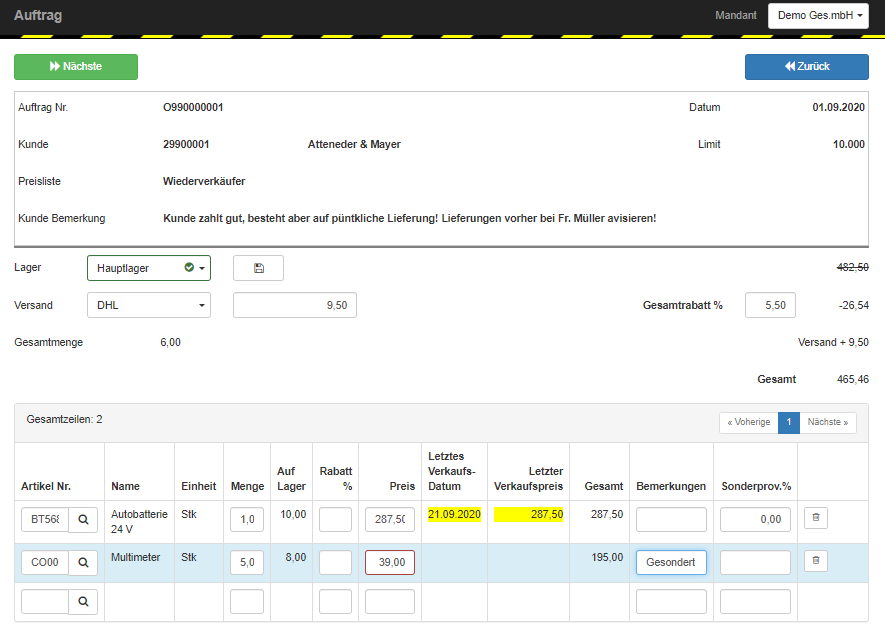This screenshot has width=885, height=630.
Task: Edit article number field BT568
Action: tap(45, 519)
